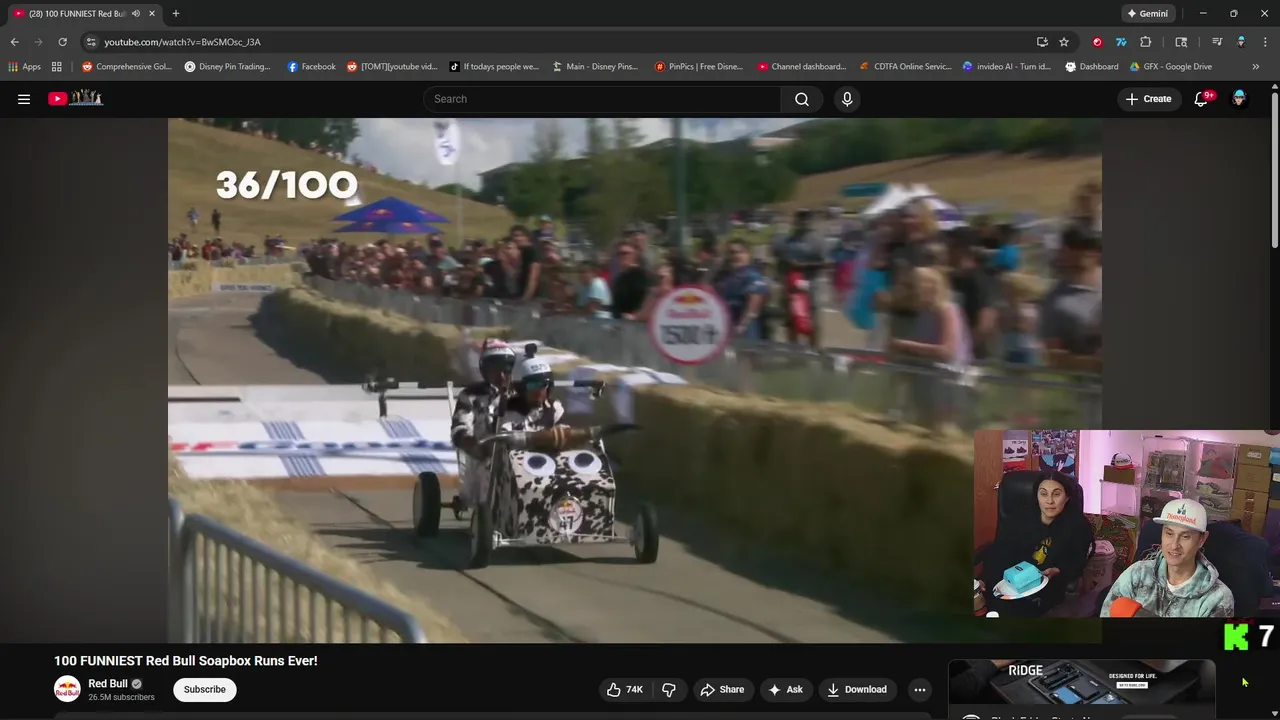Mute the tab via speaker icon
The image size is (1280, 720).
(x=136, y=13)
